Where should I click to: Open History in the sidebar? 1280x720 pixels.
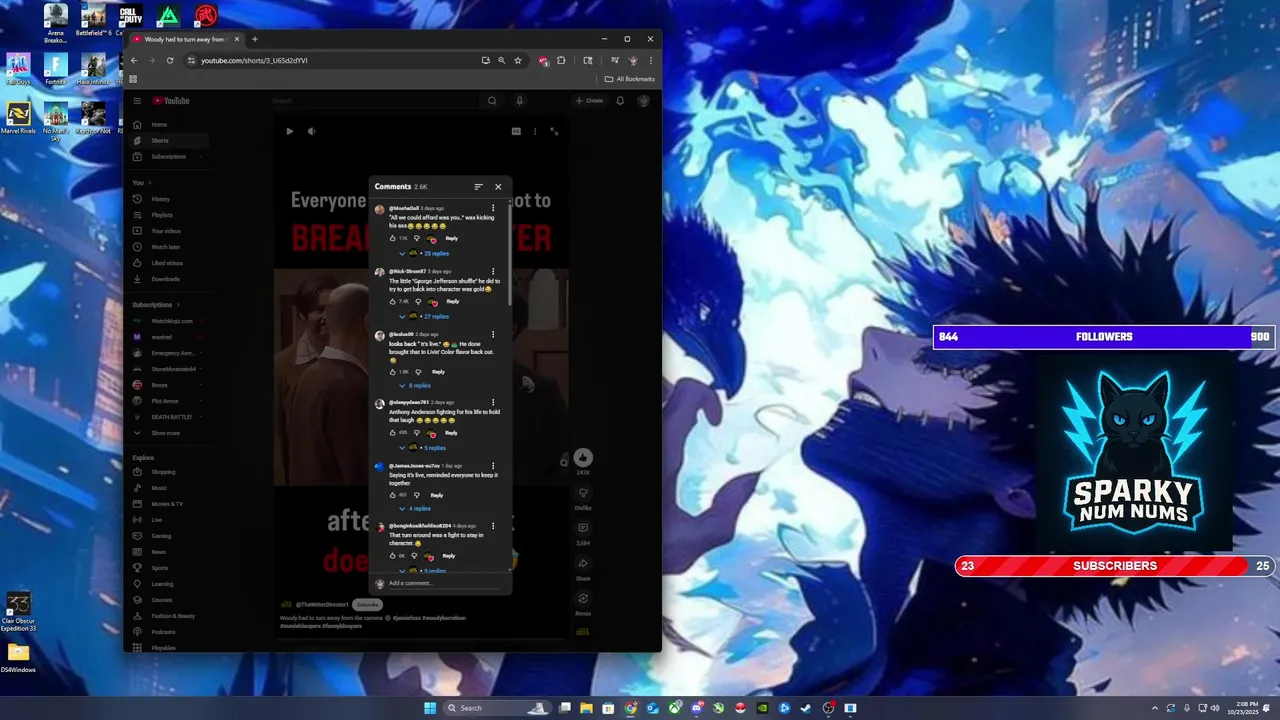click(x=167, y=199)
